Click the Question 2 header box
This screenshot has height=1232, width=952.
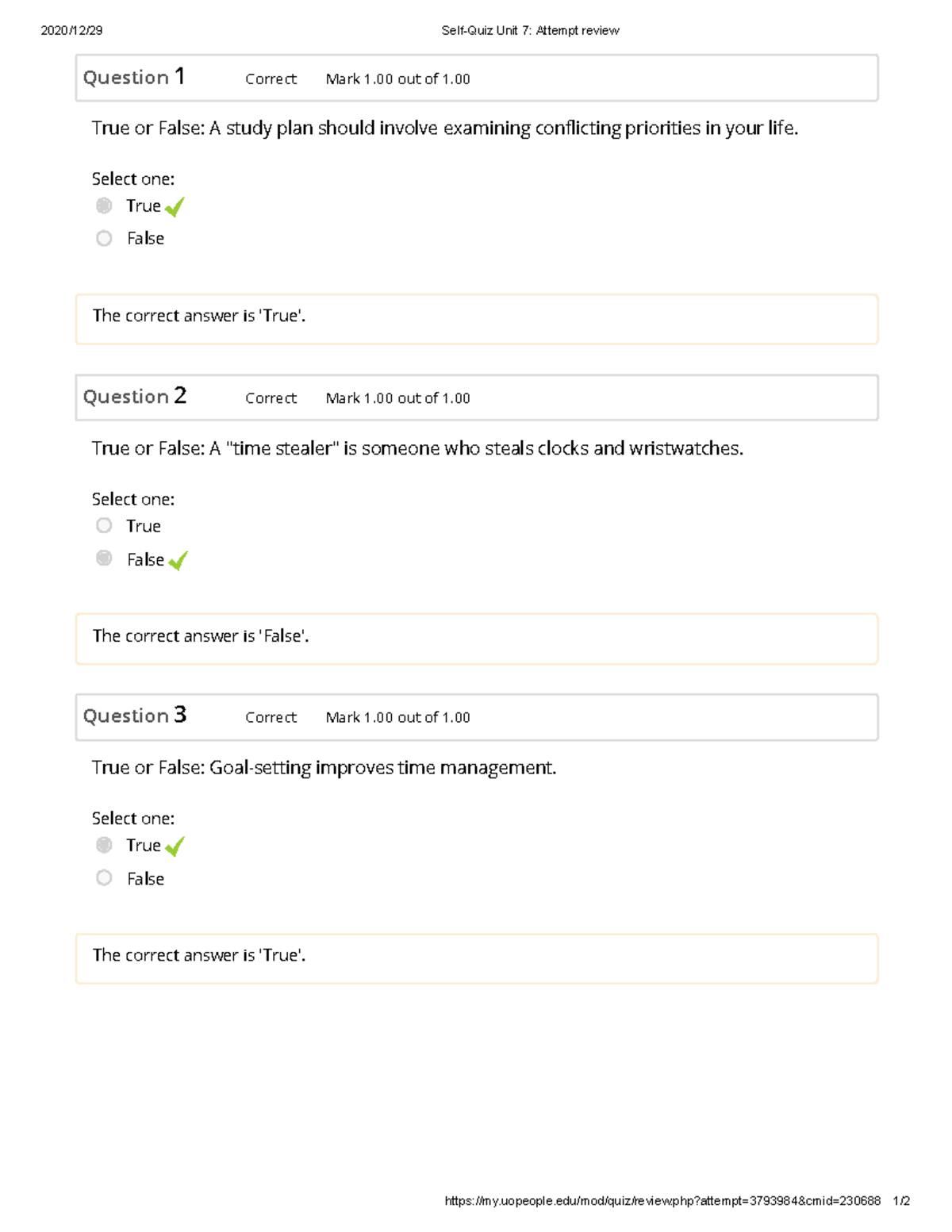click(x=476, y=397)
